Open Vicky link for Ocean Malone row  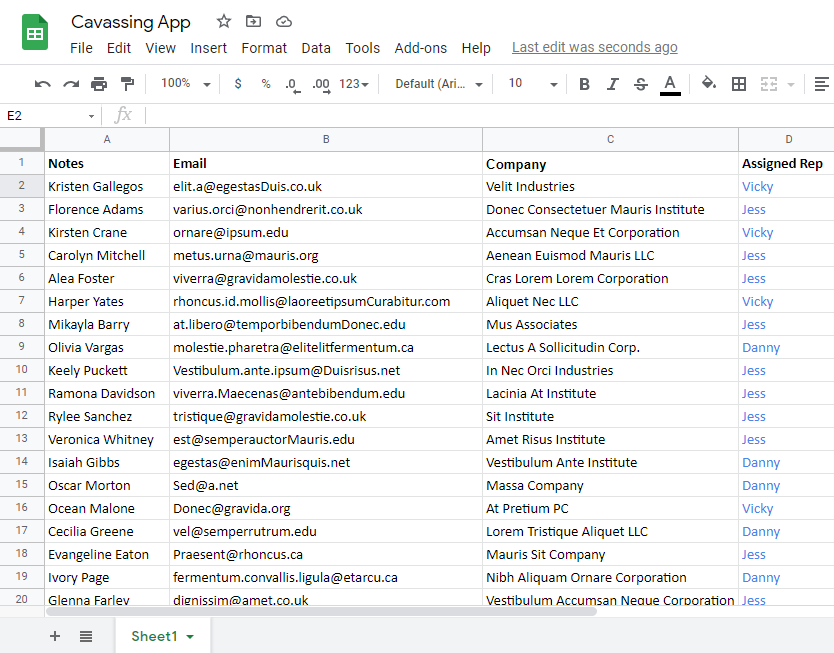point(757,509)
